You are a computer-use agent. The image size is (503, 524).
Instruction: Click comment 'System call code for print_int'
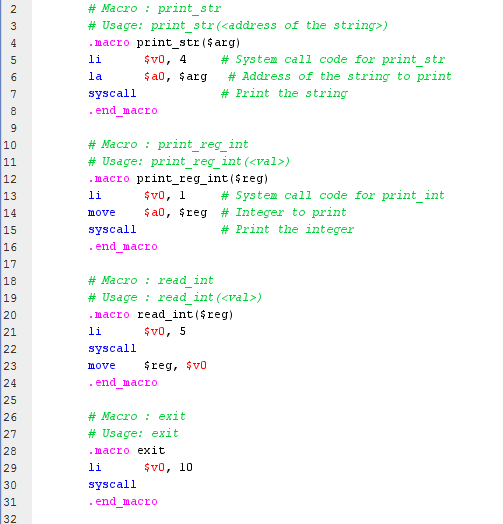[x=340, y=196]
